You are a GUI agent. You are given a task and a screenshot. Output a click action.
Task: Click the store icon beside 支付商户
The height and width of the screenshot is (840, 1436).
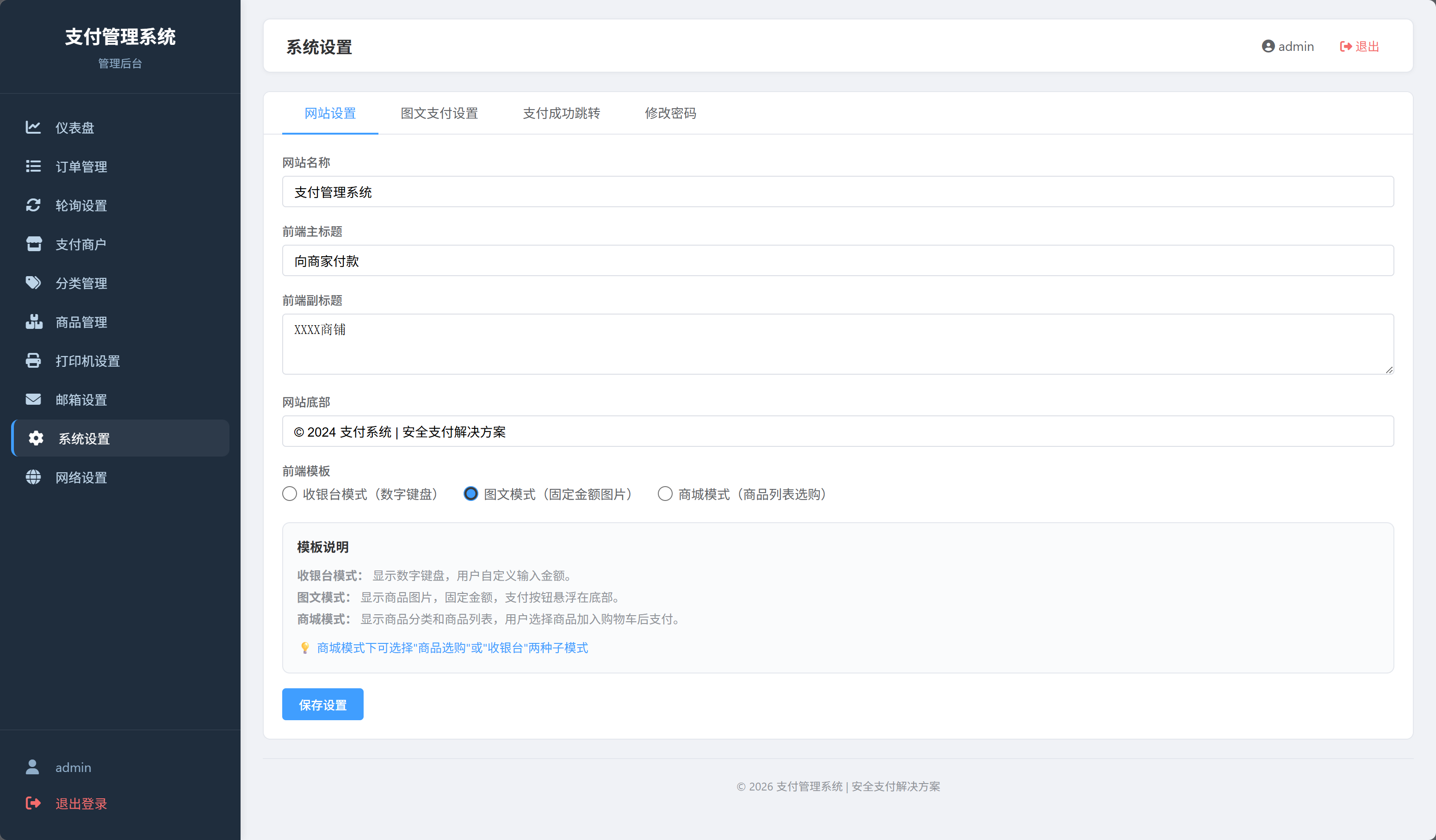click(x=34, y=244)
